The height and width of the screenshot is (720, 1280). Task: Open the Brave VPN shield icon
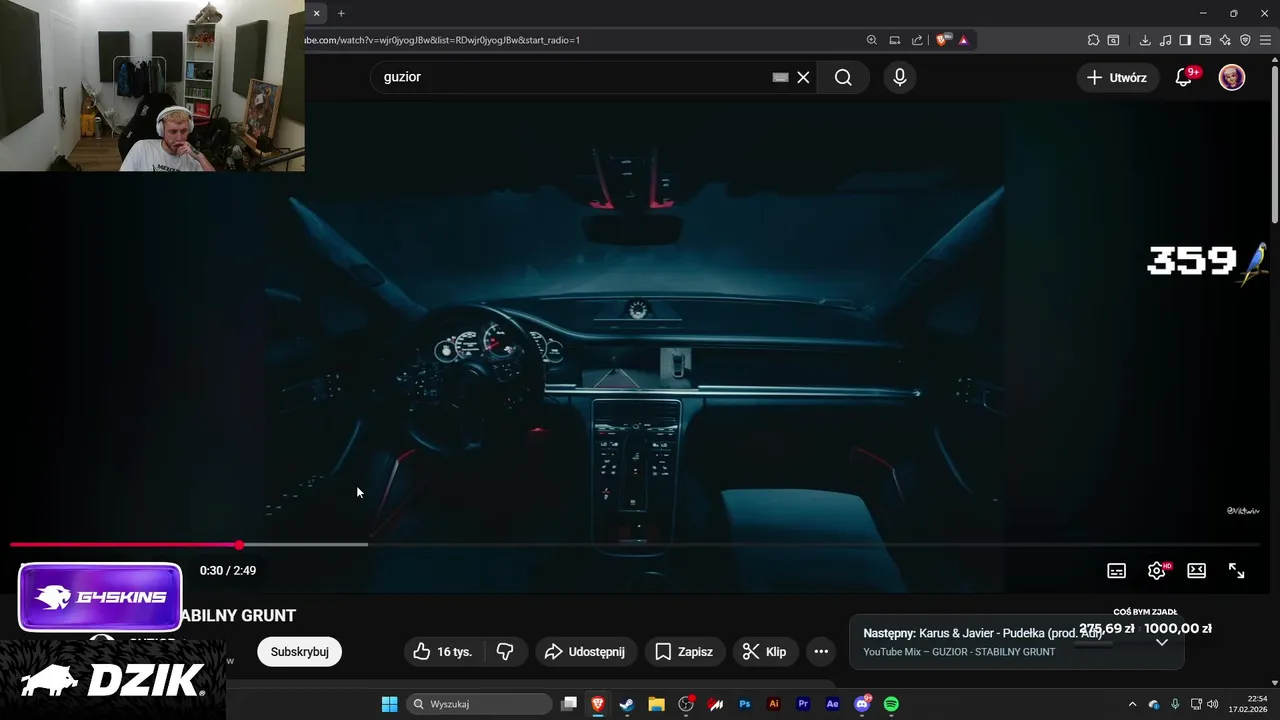pyautogui.click(x=1245, y=40)
